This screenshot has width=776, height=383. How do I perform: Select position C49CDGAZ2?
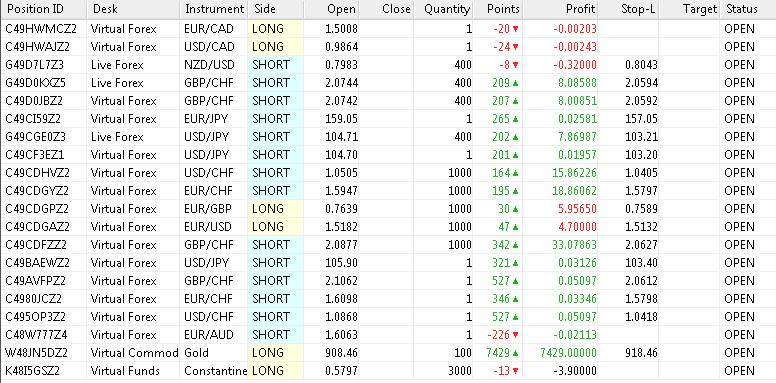(38, 227)
